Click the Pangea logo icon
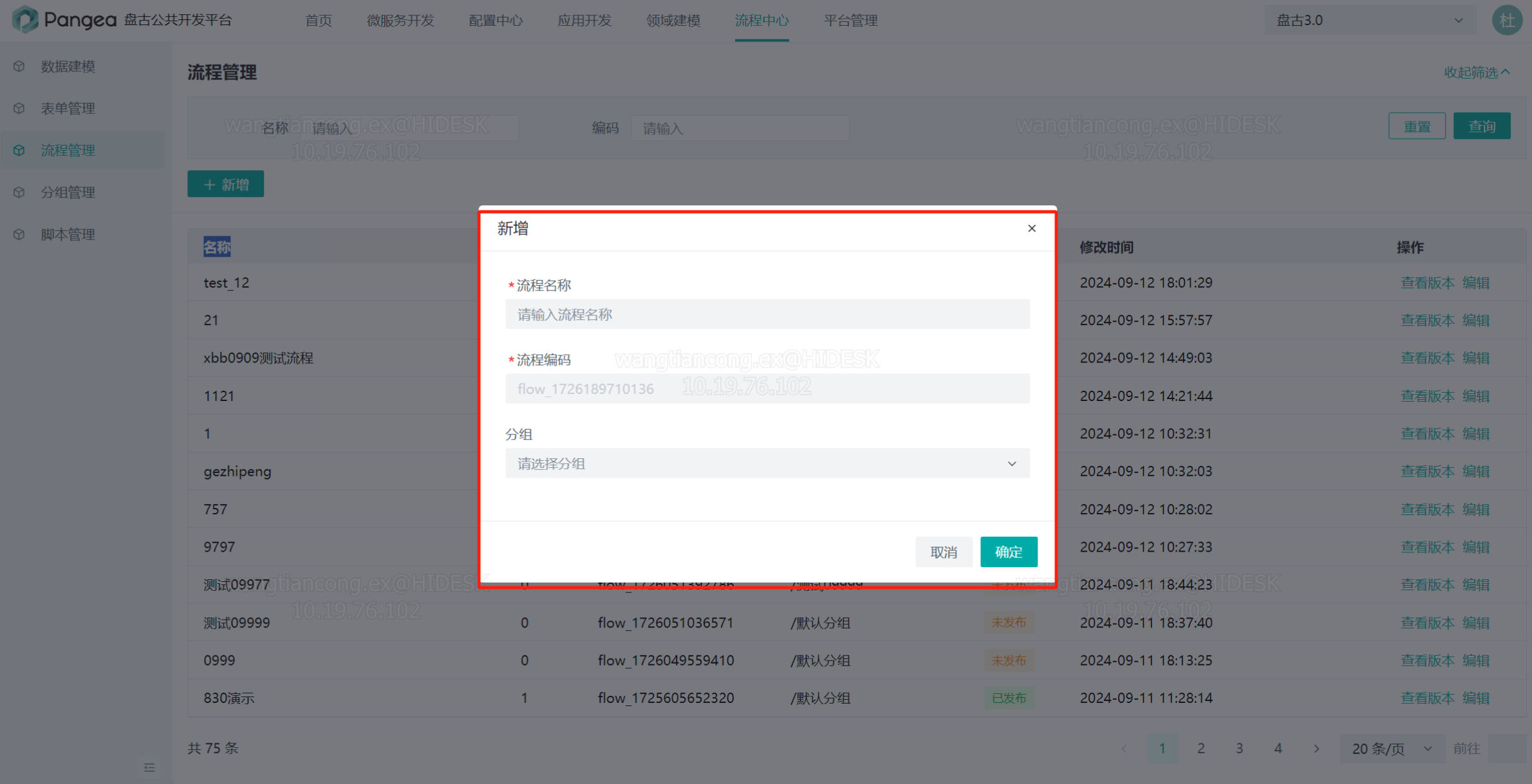This screenshot has height=784, width=1532. 25,19
